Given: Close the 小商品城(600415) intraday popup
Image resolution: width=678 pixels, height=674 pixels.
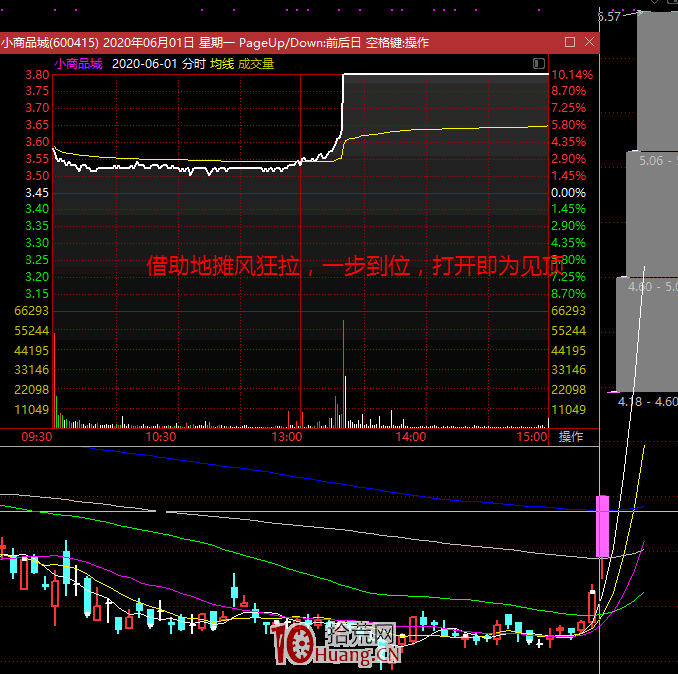Looking at the screenshot, I should (x=589, y=42).
